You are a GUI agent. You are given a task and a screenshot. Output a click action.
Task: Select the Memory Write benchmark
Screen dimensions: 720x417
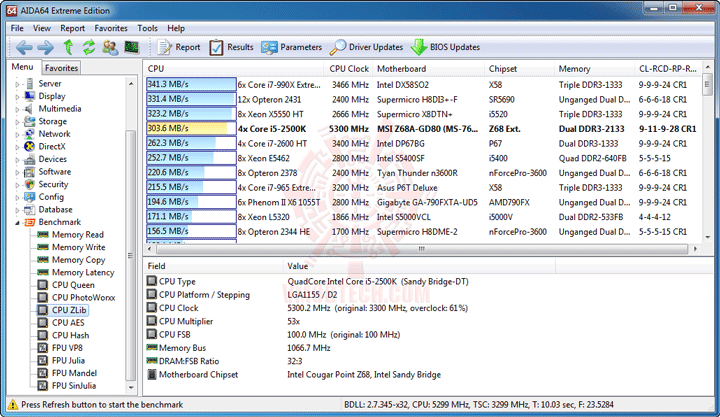click(x=79, y=247)
